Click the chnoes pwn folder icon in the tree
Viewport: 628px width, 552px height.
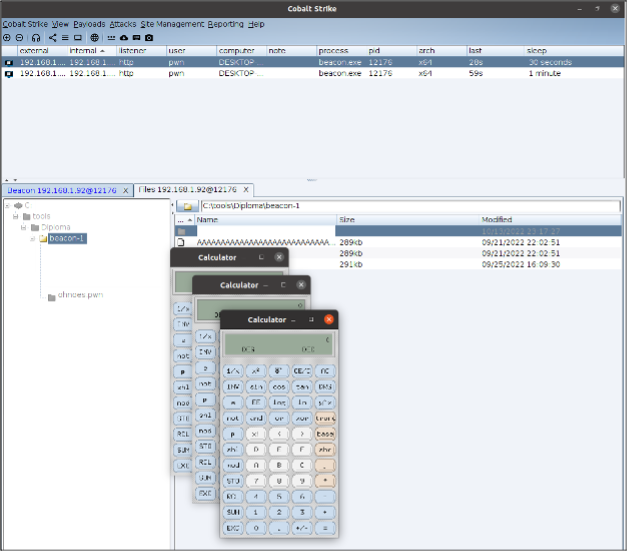(52, 298)
